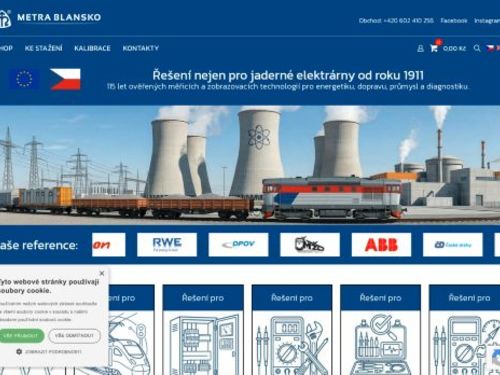Click the cookie settings gear icon

[x=19, y=351]
